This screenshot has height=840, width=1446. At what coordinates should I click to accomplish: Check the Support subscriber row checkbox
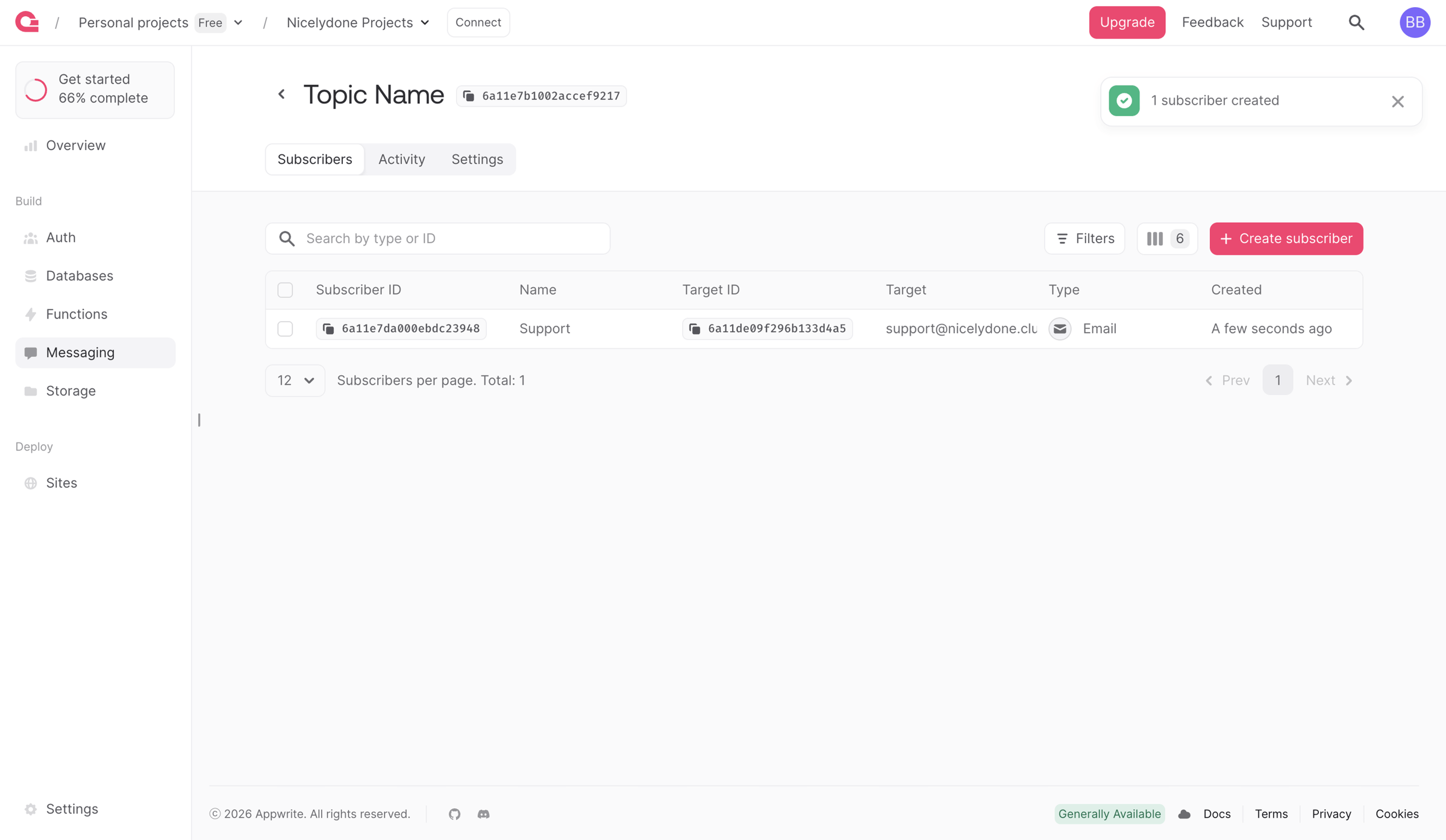(x=285, y=328)
